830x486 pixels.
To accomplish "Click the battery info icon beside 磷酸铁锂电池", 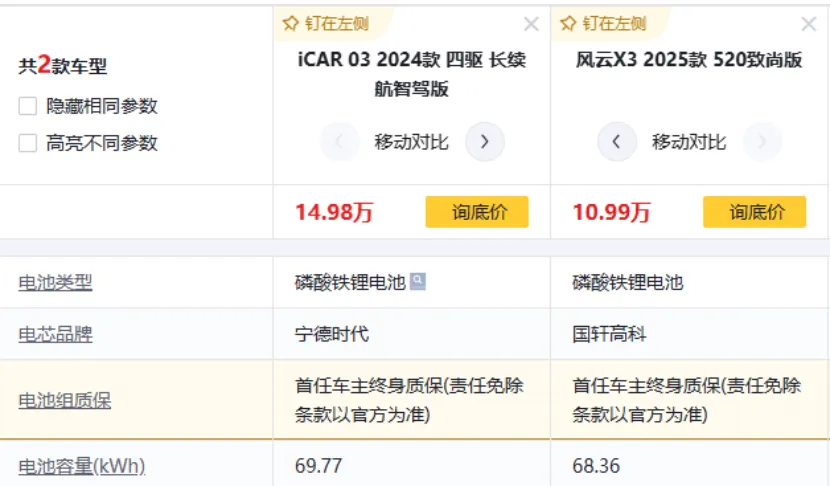I will [x=418, y=282].
